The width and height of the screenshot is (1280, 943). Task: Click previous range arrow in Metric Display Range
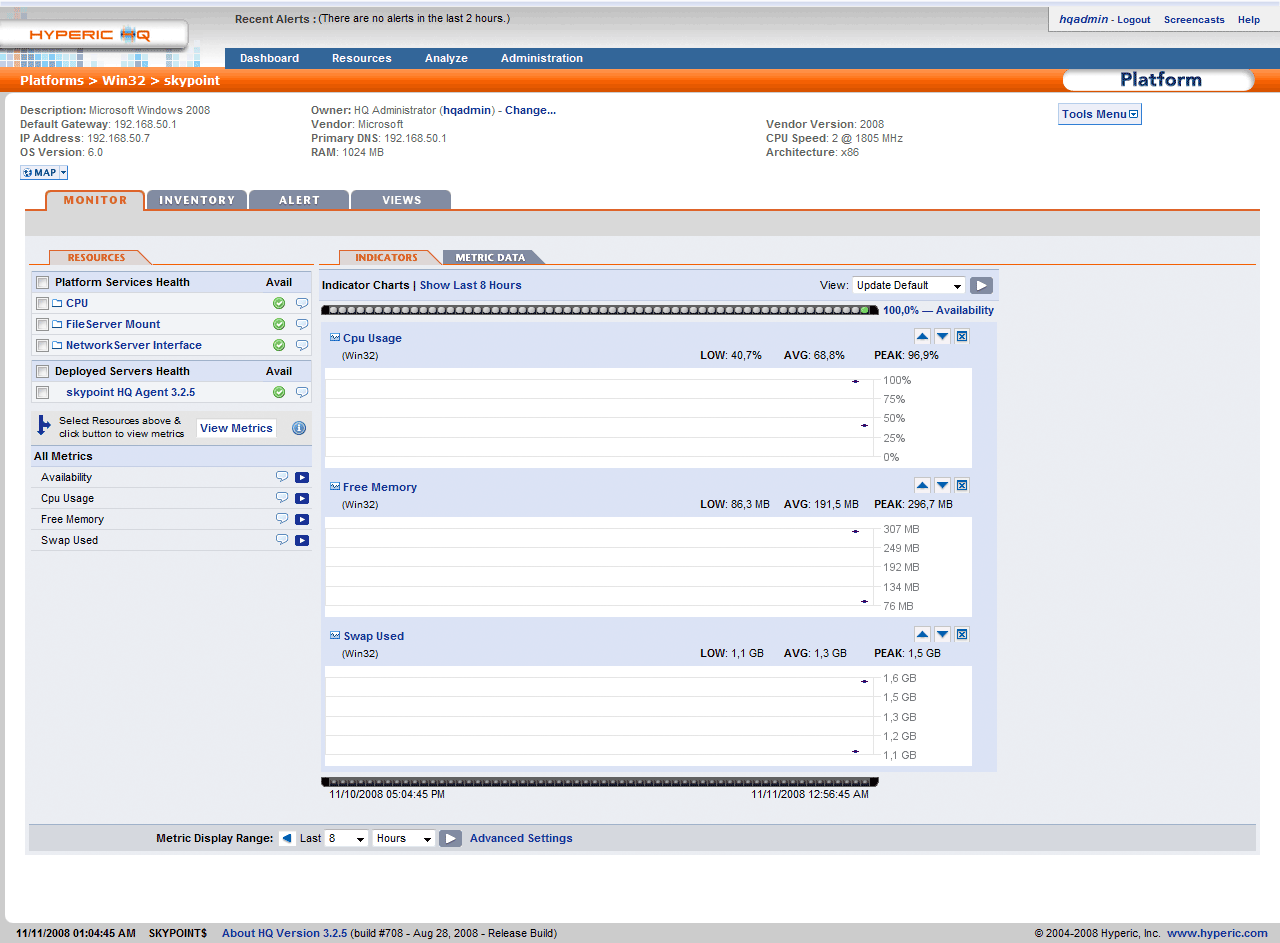click(x=287, y=838)
